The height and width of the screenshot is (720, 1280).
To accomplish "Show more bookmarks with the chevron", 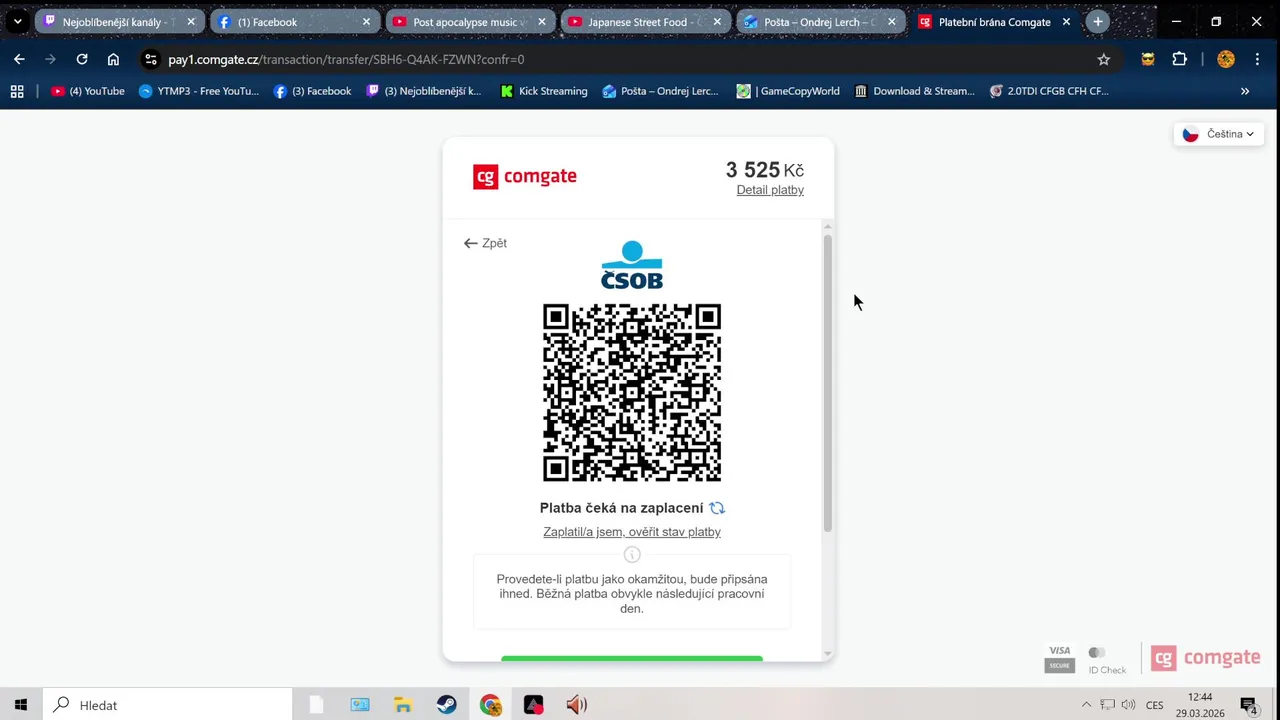I will [x=1245, y=91].
